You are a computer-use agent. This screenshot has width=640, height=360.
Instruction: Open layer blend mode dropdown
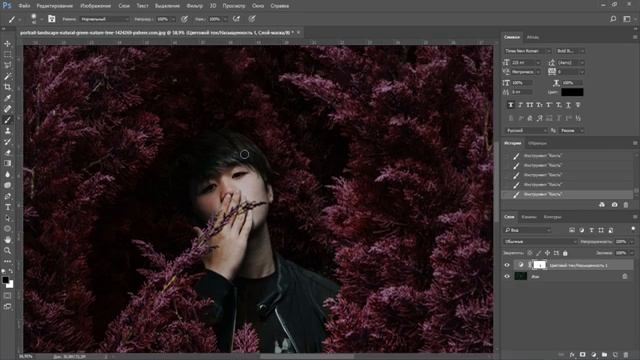[540, 242]
